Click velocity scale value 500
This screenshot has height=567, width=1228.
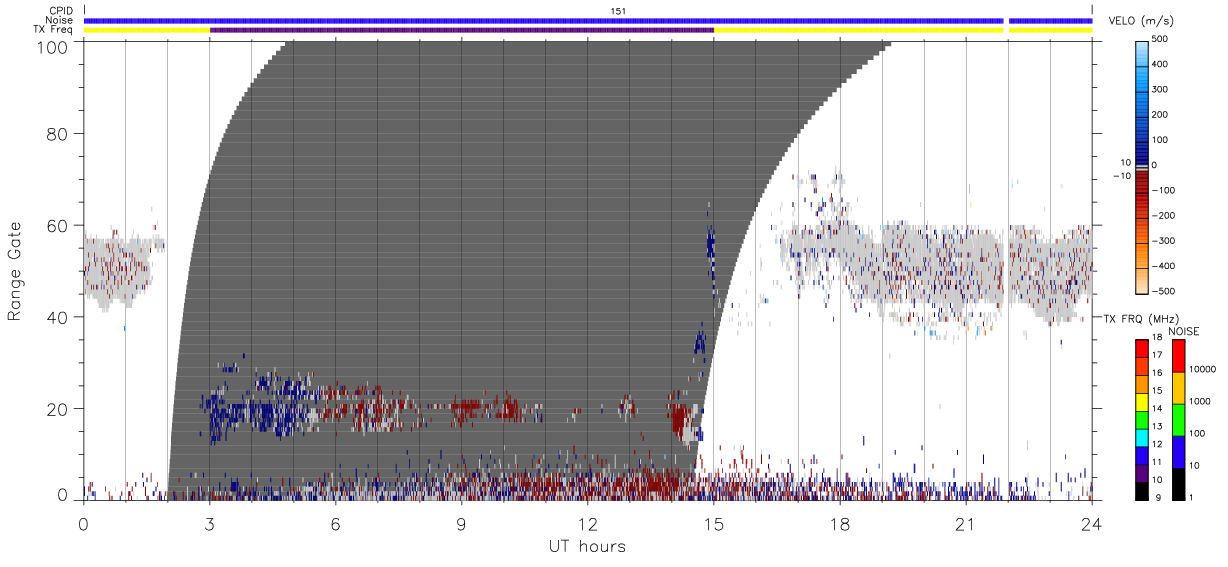click(1161, 40)
